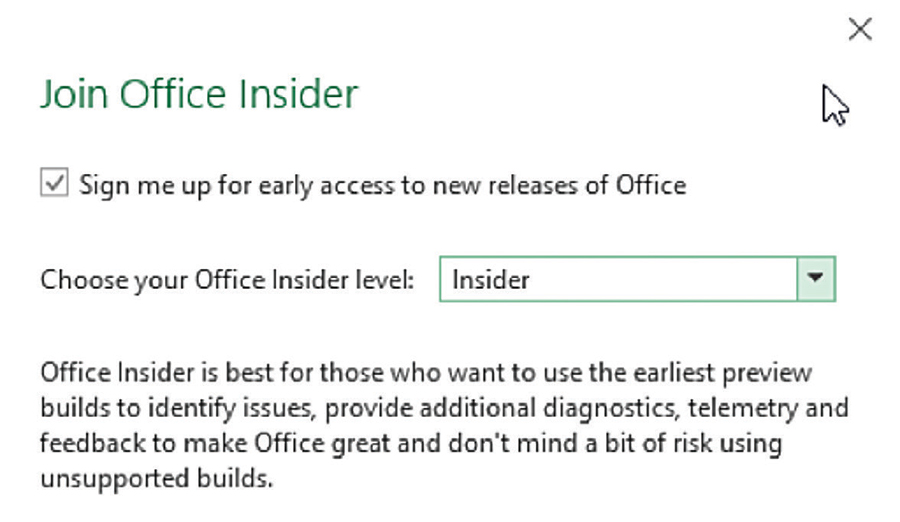Untick the early access sign-up checkbox
Viewport: 900px width, 522px height.
(55, 185)
